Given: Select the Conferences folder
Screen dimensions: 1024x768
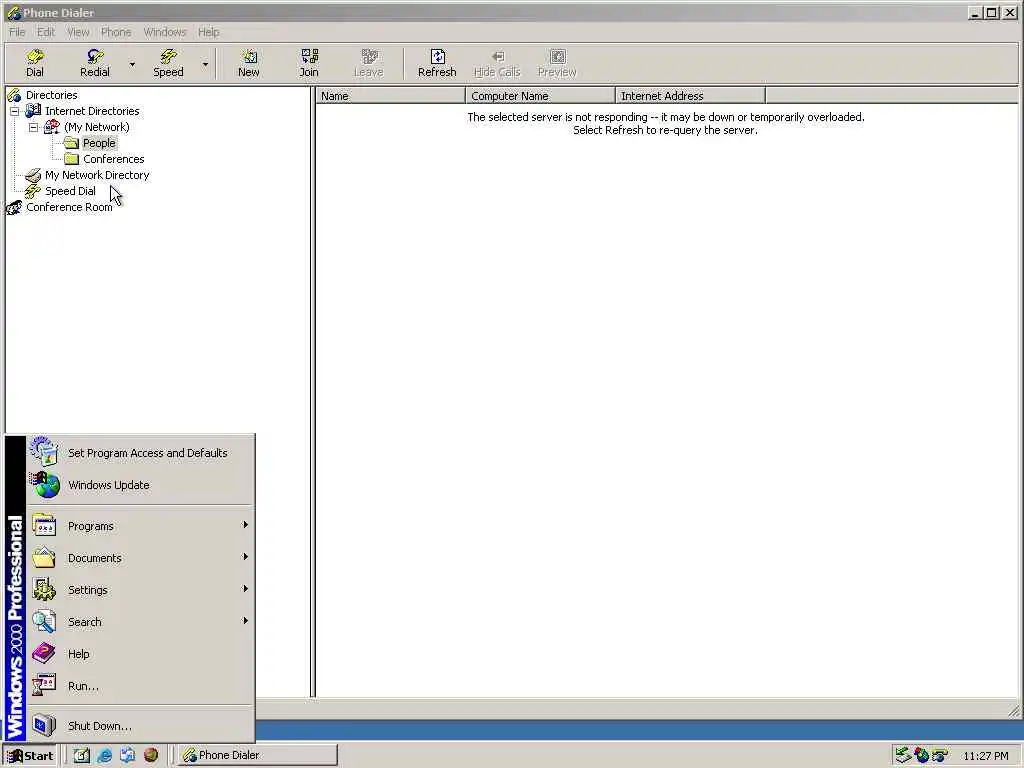Looking at the screenshot, I should coord(114,159).
